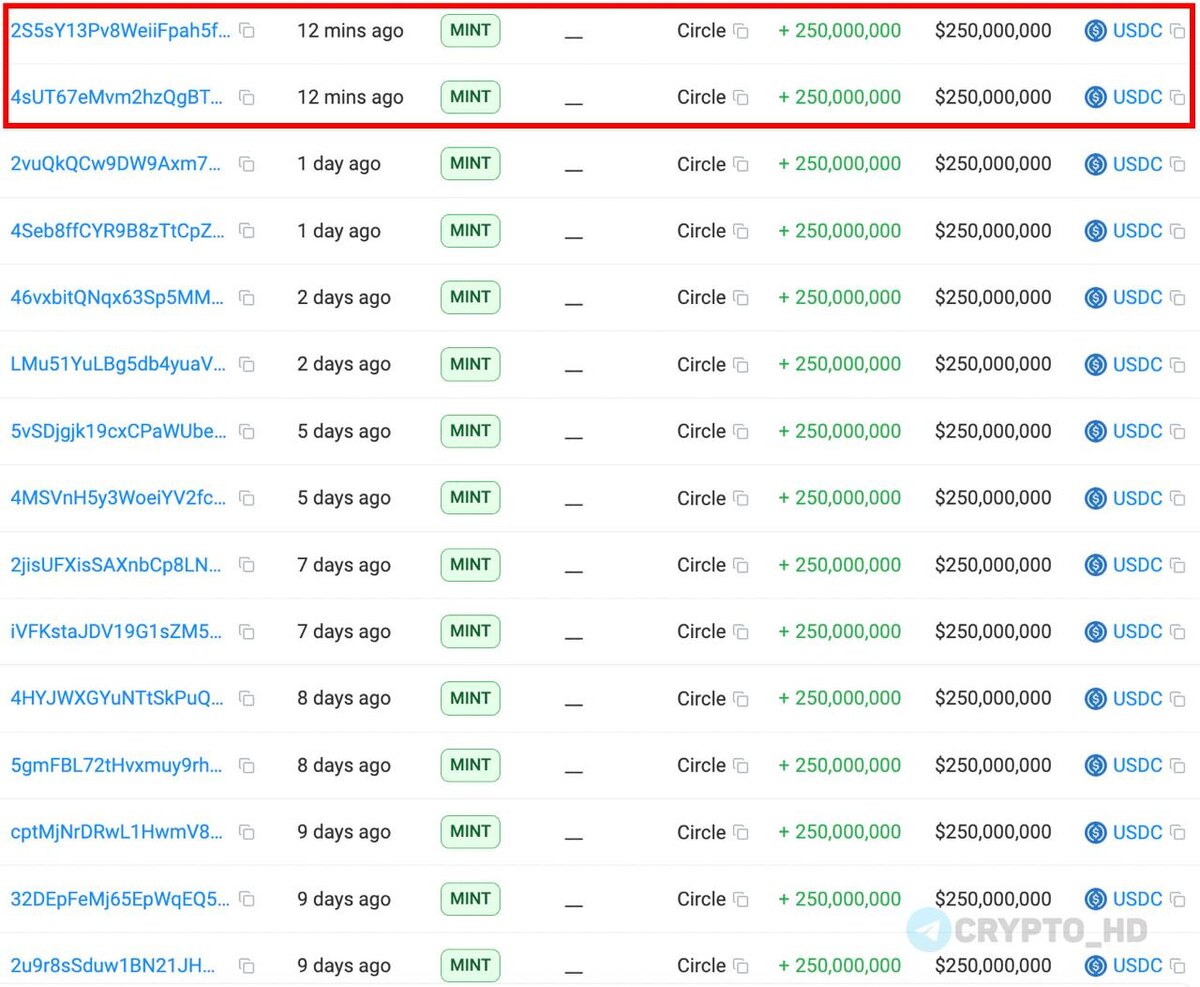The image size is (1200, 987).
Task: Copy signature 4MSVnH5y3WoeiYV2fc
Action: point(246,499)
